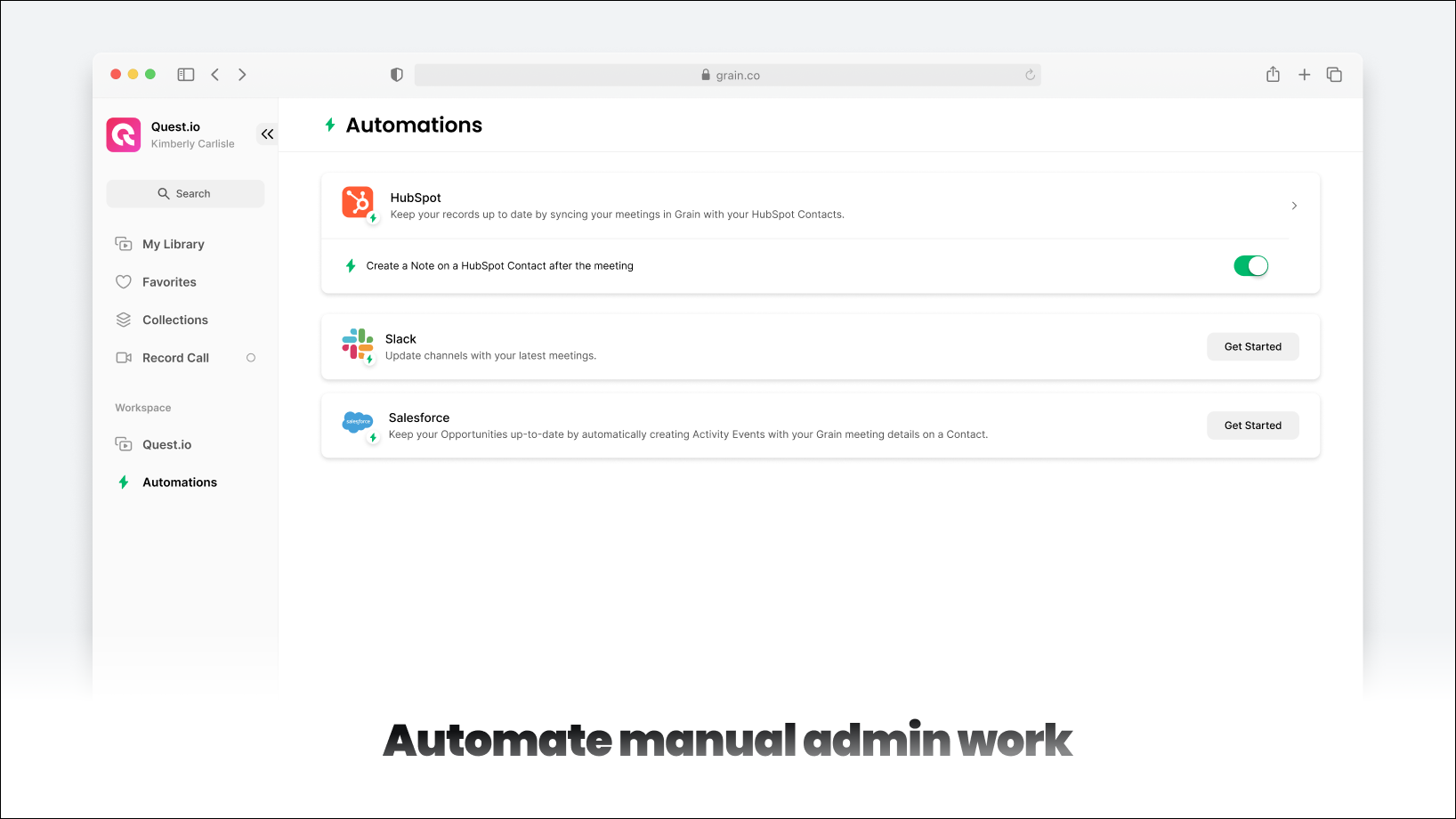Click the Quest.io workspace name in header
This screenshot has height=819, width=1456.
[175, 126]
